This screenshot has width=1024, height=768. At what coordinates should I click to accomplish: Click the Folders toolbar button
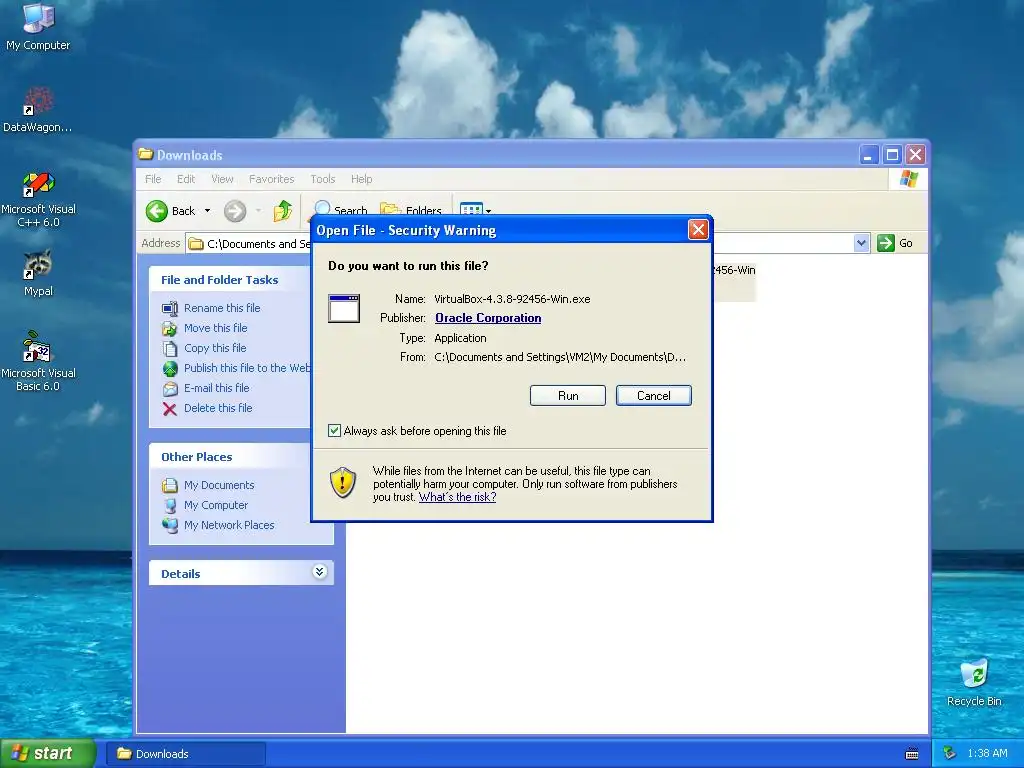click(x=411, y=210)
